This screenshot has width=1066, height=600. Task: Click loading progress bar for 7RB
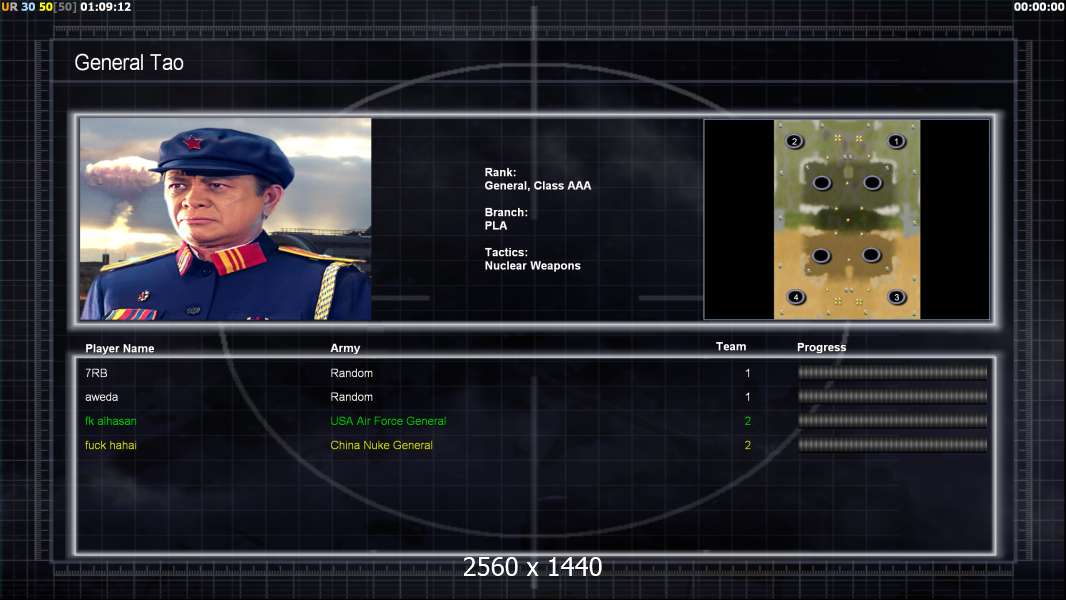point(893,372)
